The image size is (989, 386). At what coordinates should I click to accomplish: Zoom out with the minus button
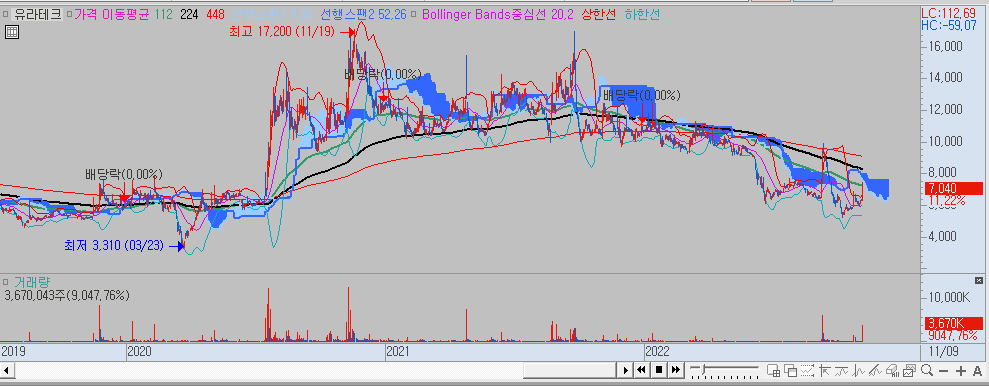point(944,371)
